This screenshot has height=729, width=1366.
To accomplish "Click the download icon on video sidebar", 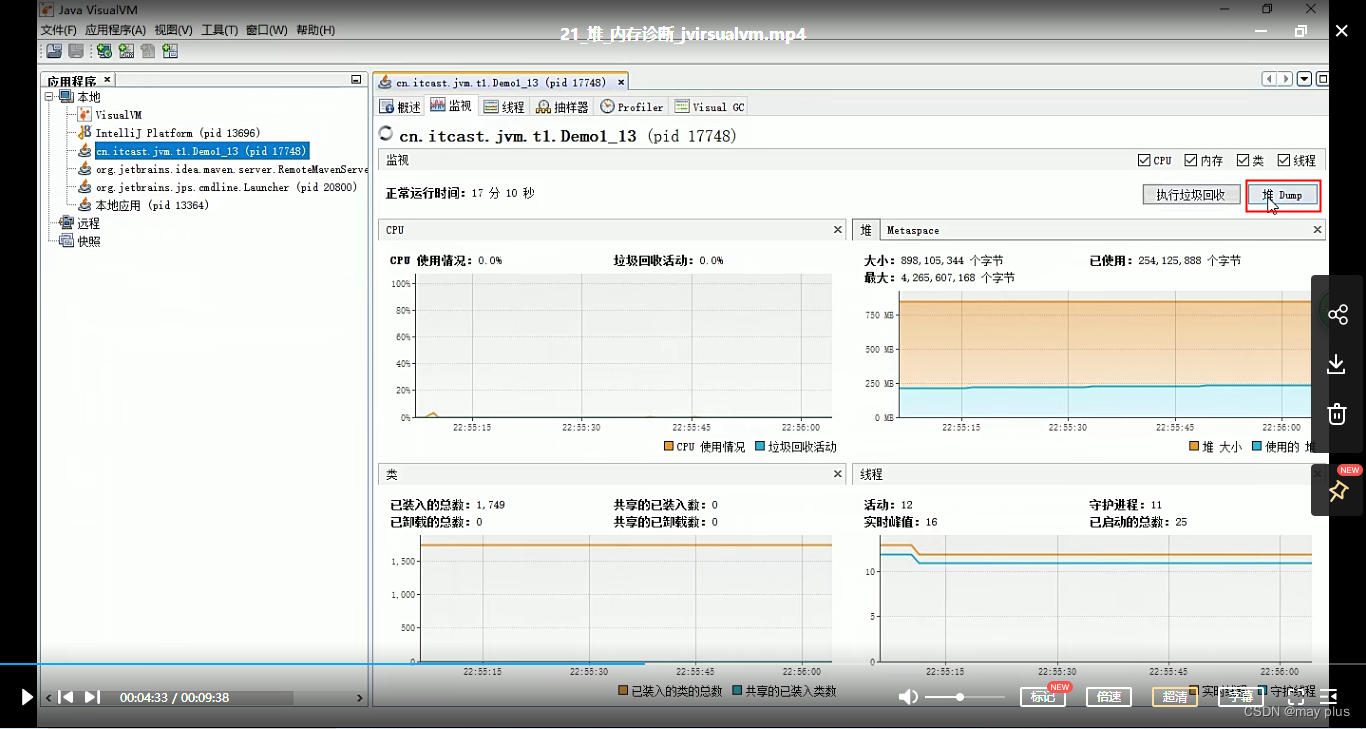I will 1337,364.
